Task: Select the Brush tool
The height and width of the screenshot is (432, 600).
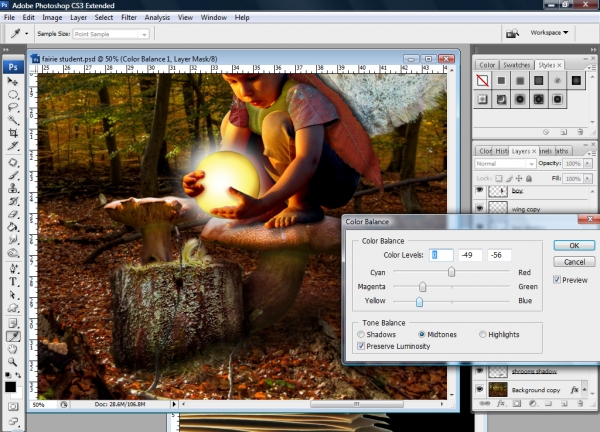Action: 13,176
